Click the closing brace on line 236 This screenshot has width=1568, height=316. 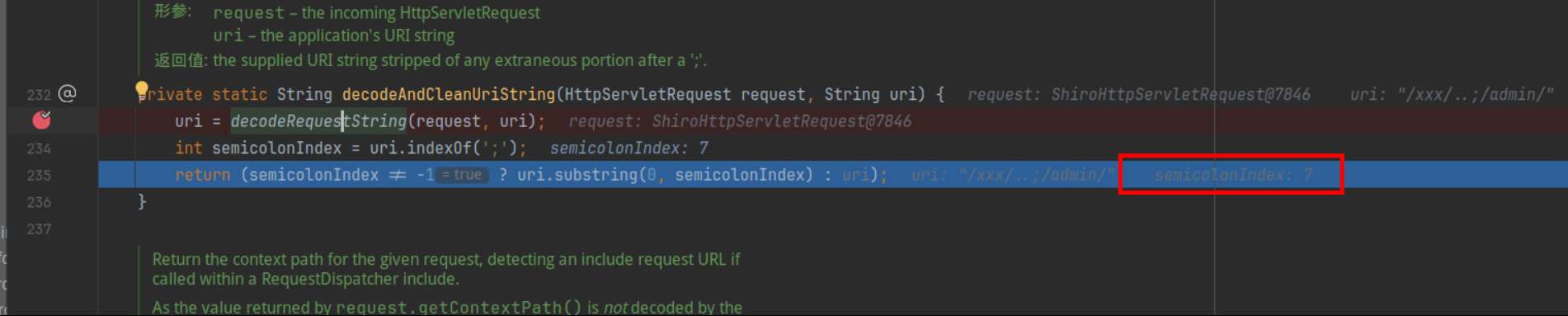click(142, 201)
